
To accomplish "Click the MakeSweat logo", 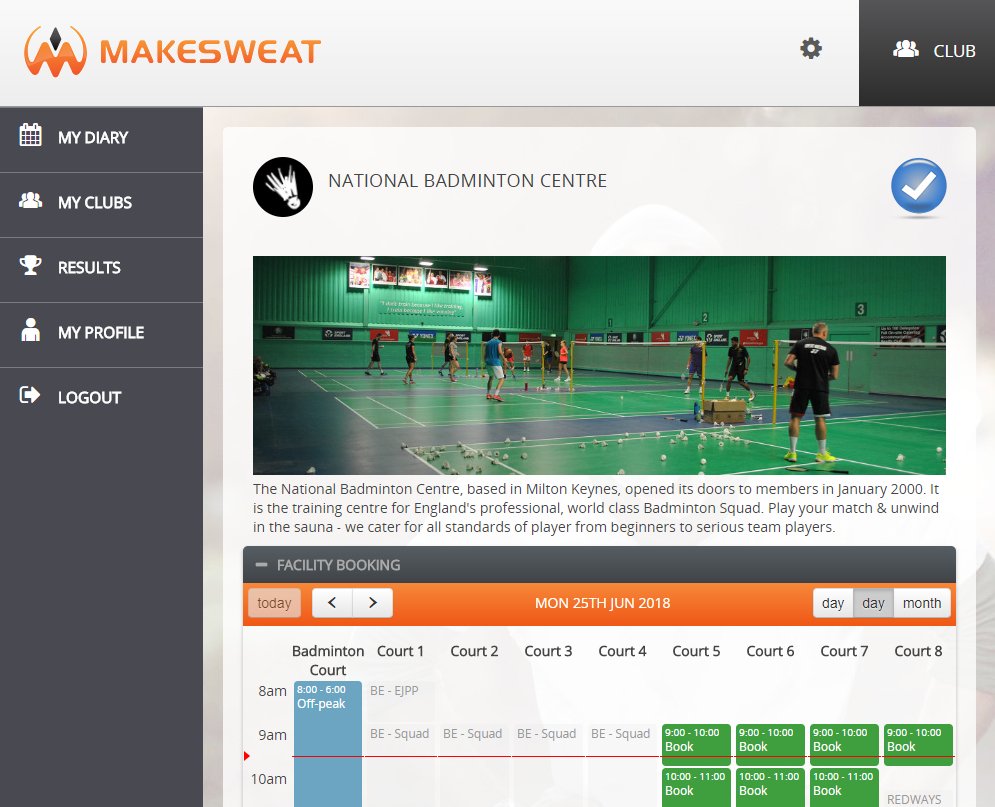I will point(172,51).
